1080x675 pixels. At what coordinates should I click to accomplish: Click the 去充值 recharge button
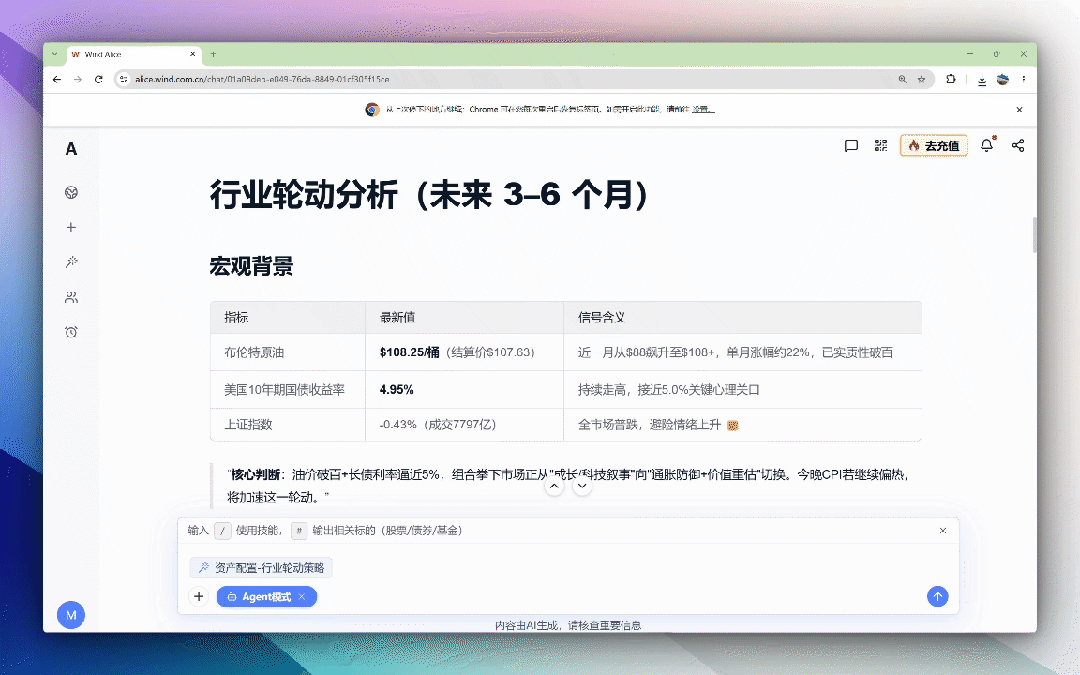point(933,145)
